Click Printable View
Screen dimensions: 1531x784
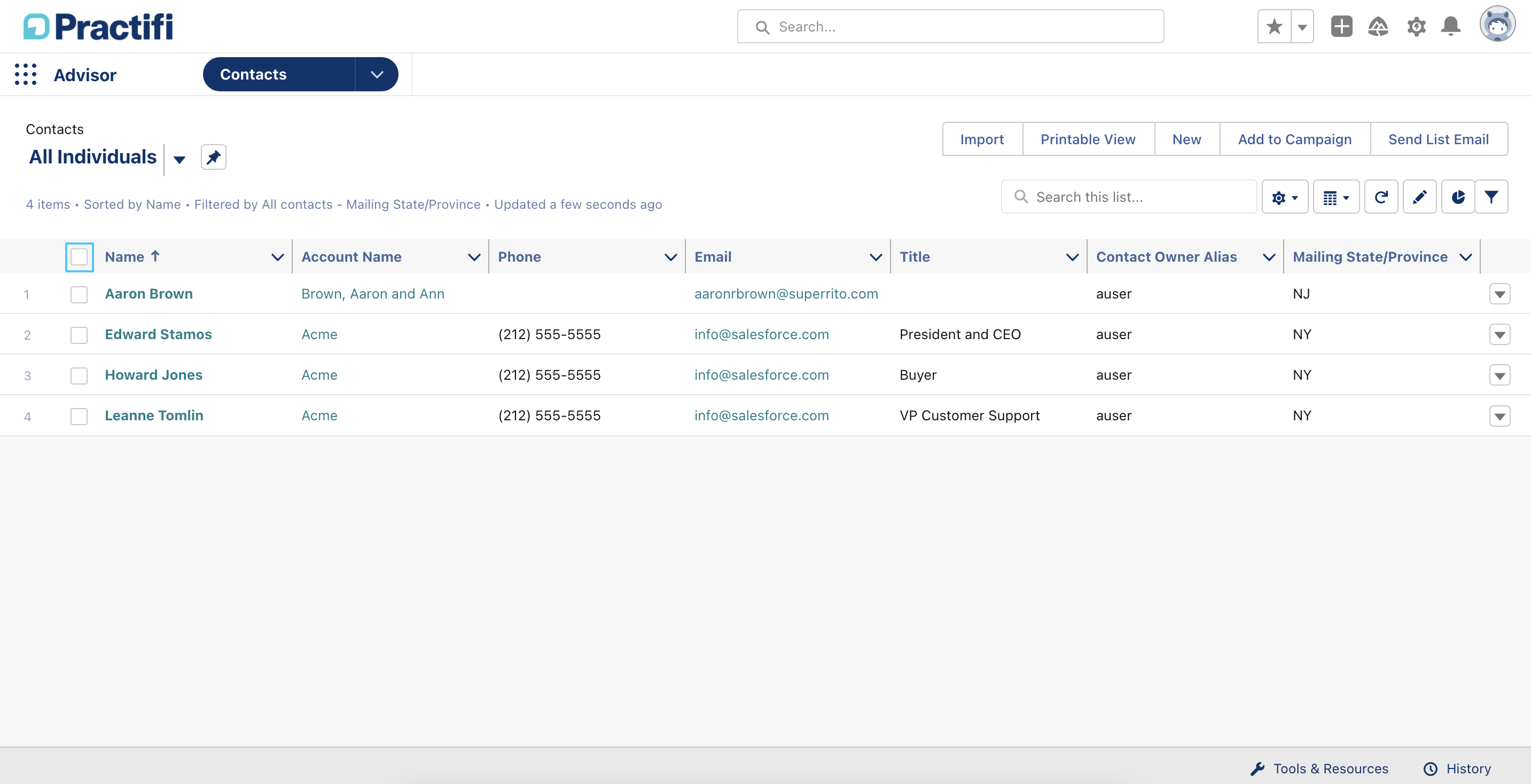pos(1088,139)
